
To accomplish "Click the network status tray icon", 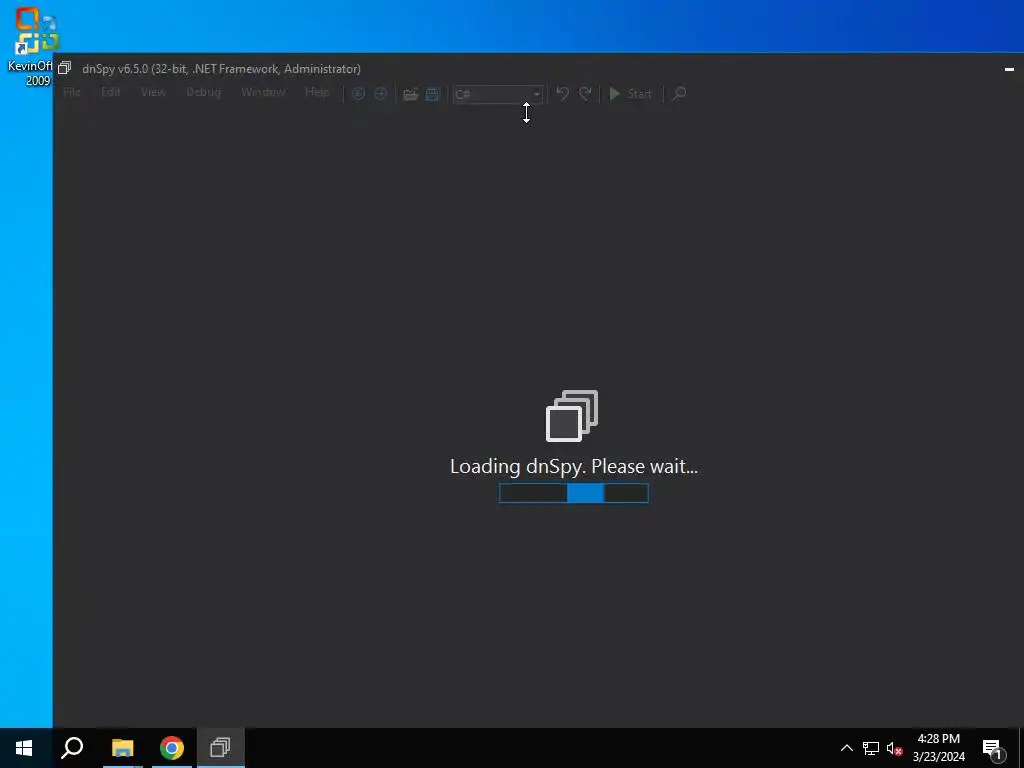I will point(871,748).
